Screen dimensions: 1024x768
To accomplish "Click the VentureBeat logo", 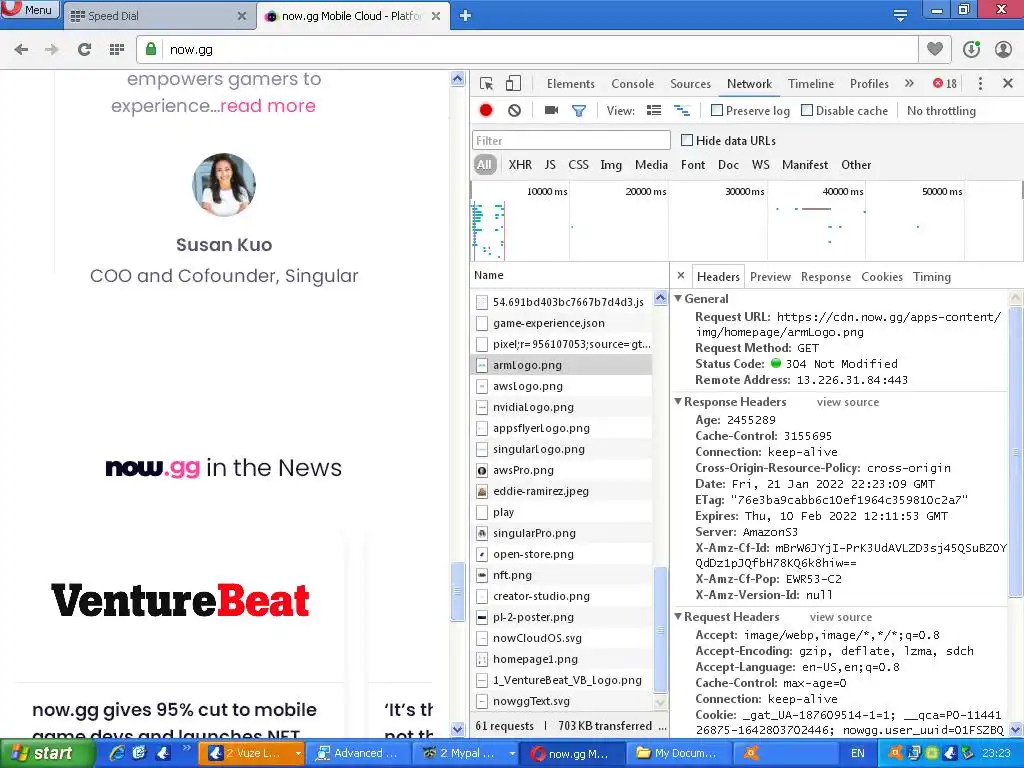I will coord(180,600).
